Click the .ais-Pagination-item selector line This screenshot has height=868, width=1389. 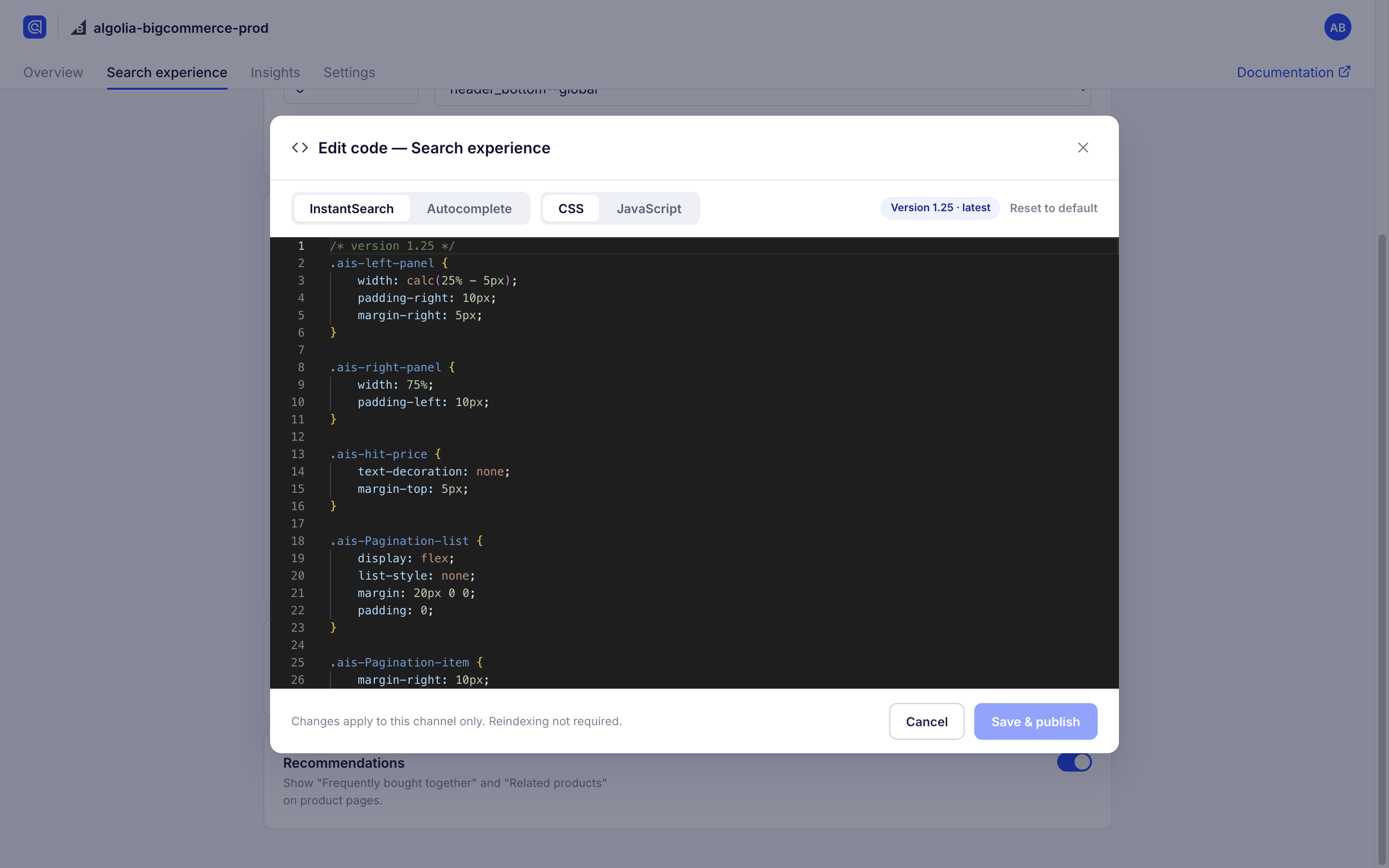[407, 663]
